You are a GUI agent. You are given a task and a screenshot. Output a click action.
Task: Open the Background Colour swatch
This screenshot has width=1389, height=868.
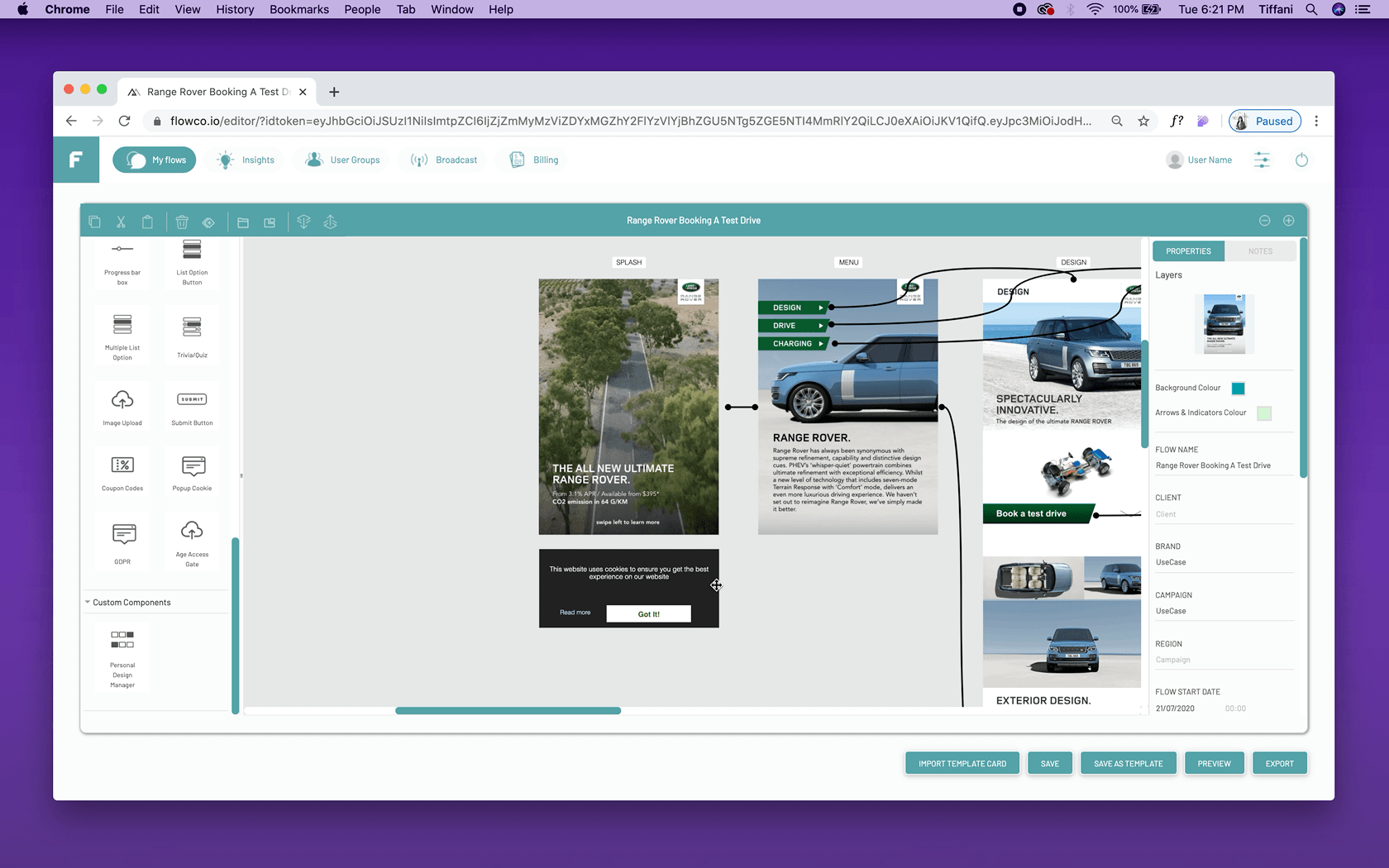[1238, 389]
